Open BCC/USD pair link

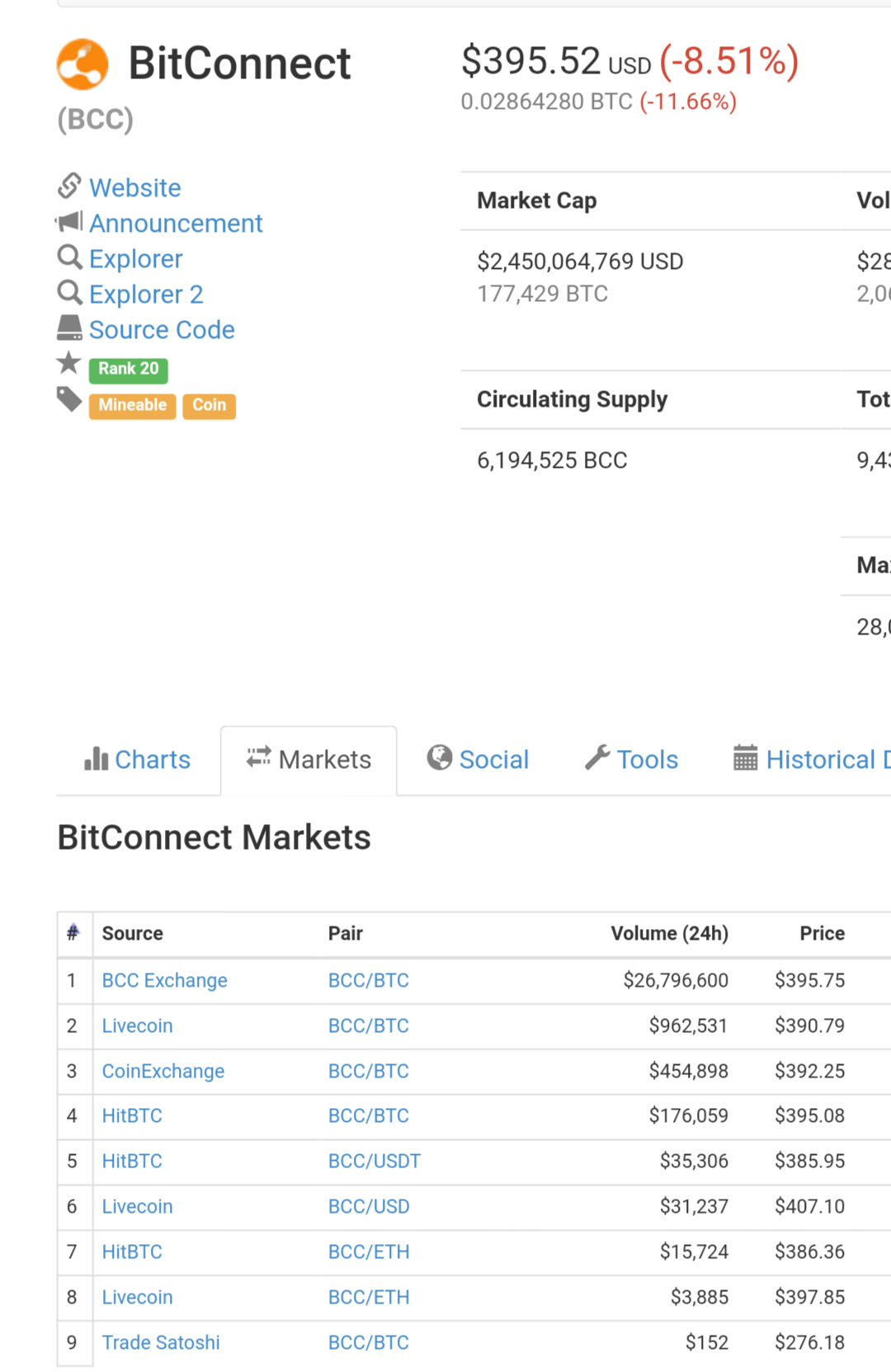369,1206
